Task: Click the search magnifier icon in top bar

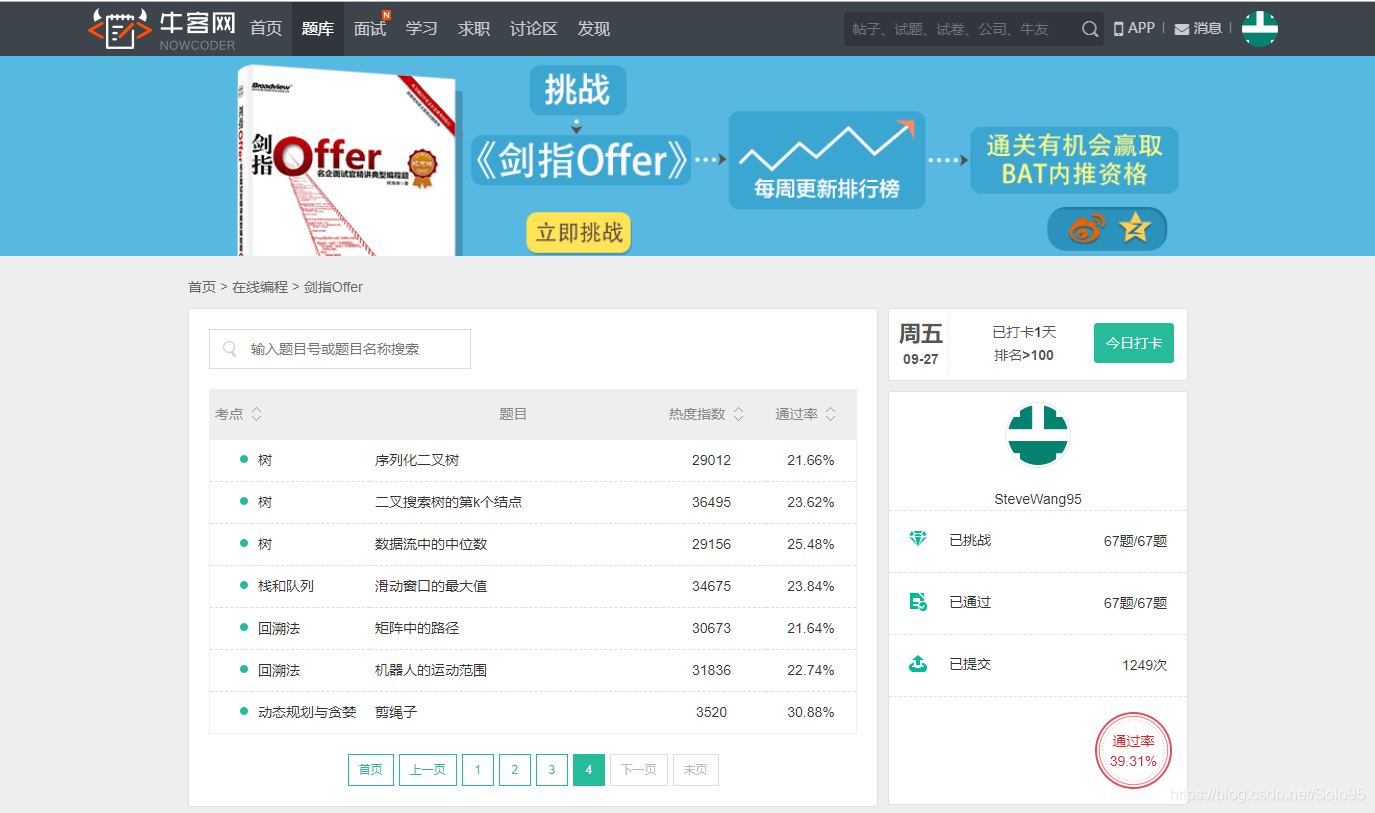Action: tap(1090, 29)
